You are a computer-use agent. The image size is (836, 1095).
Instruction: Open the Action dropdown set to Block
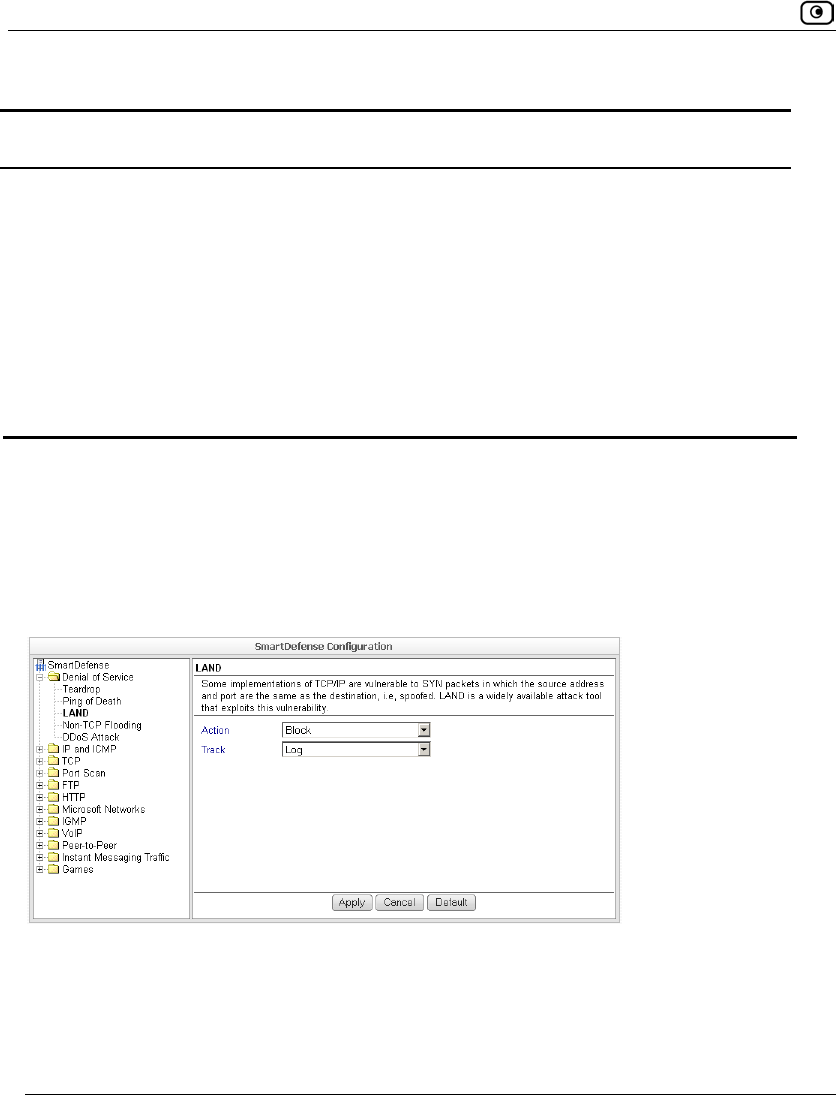(x=356, y=730)
